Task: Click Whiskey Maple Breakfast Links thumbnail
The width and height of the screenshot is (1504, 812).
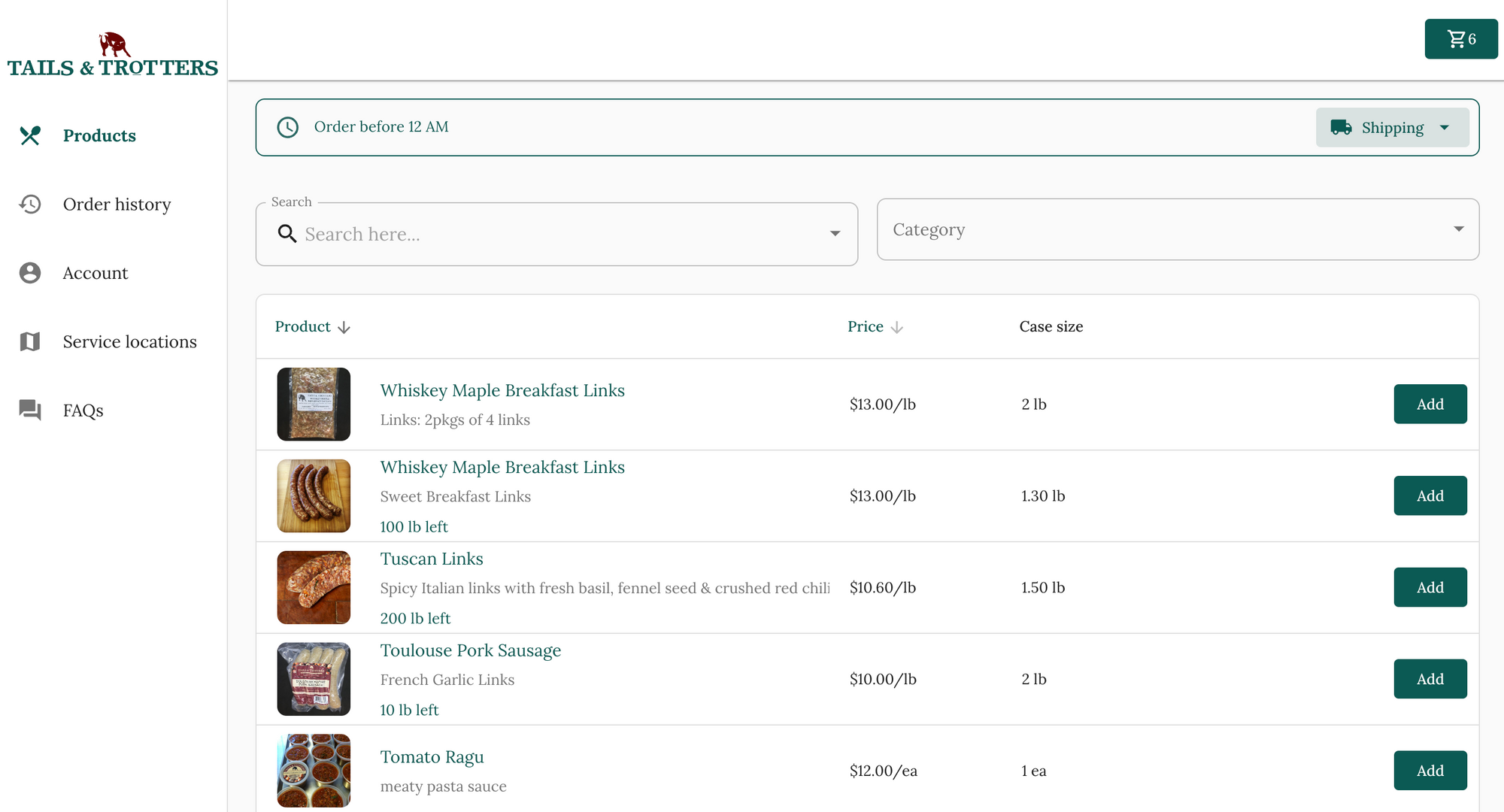Action: coord(314,403)
